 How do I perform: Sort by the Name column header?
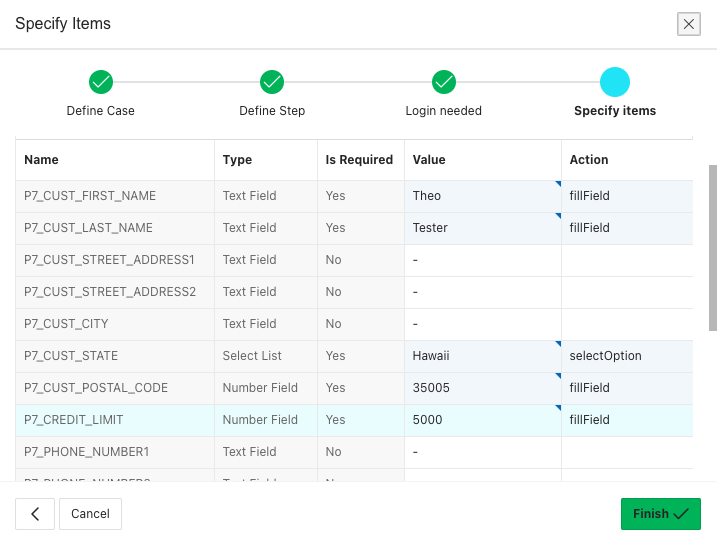click(x=115, y=160)
